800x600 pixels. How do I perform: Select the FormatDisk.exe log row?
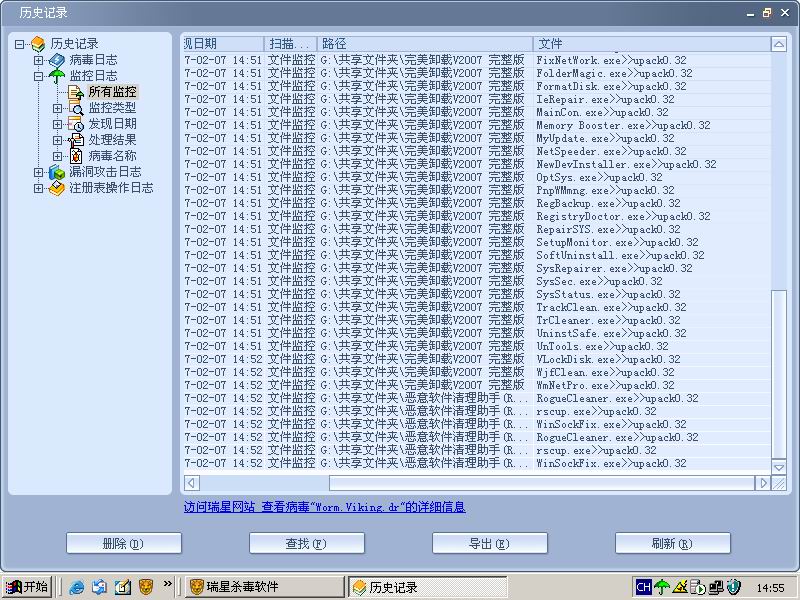pos(477,86)
